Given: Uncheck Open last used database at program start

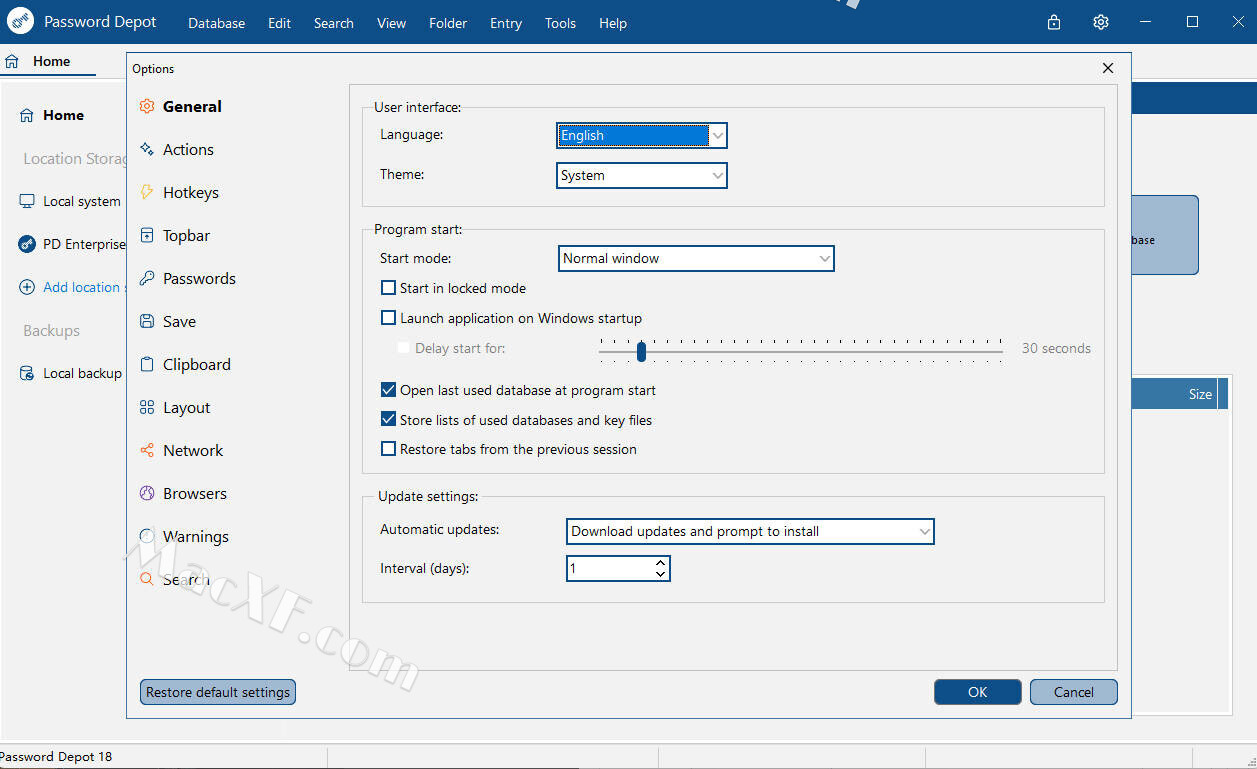Looking at the screenshot, I should [x=389, y=390].
